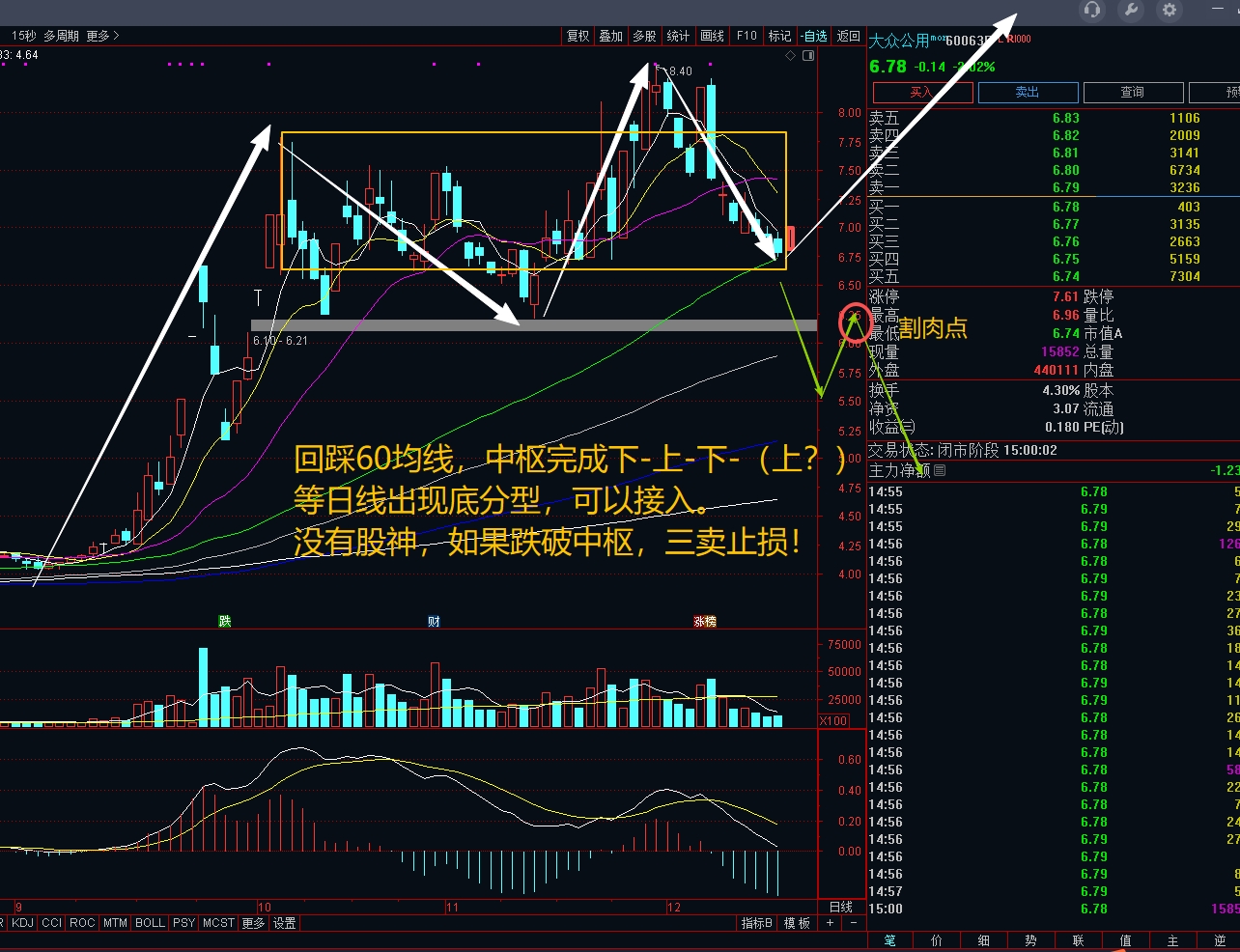Expand 更多 indicators in bottom bar
This screenshot has width=1240, height=952.
click(253, 923)
